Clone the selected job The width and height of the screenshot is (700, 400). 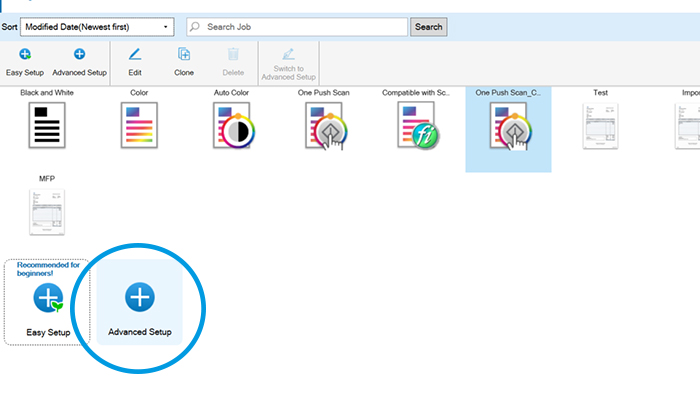pyautogui.click(x=184, y=60)
